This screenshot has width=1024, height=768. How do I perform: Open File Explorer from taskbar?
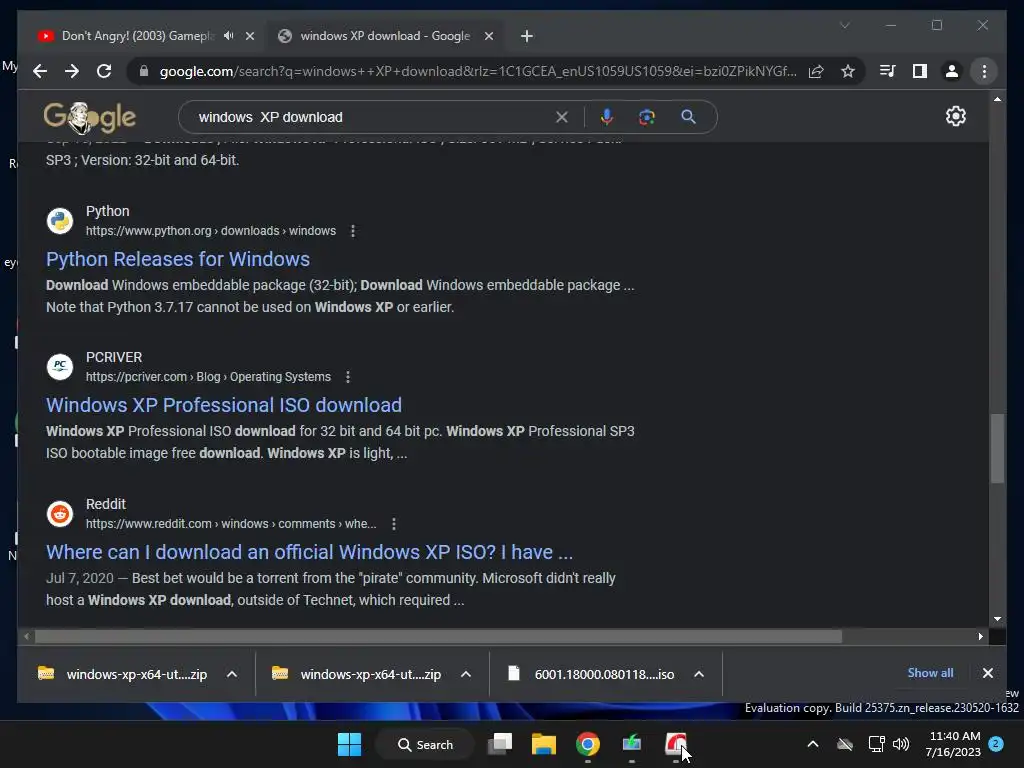click(x=544, y=744)
